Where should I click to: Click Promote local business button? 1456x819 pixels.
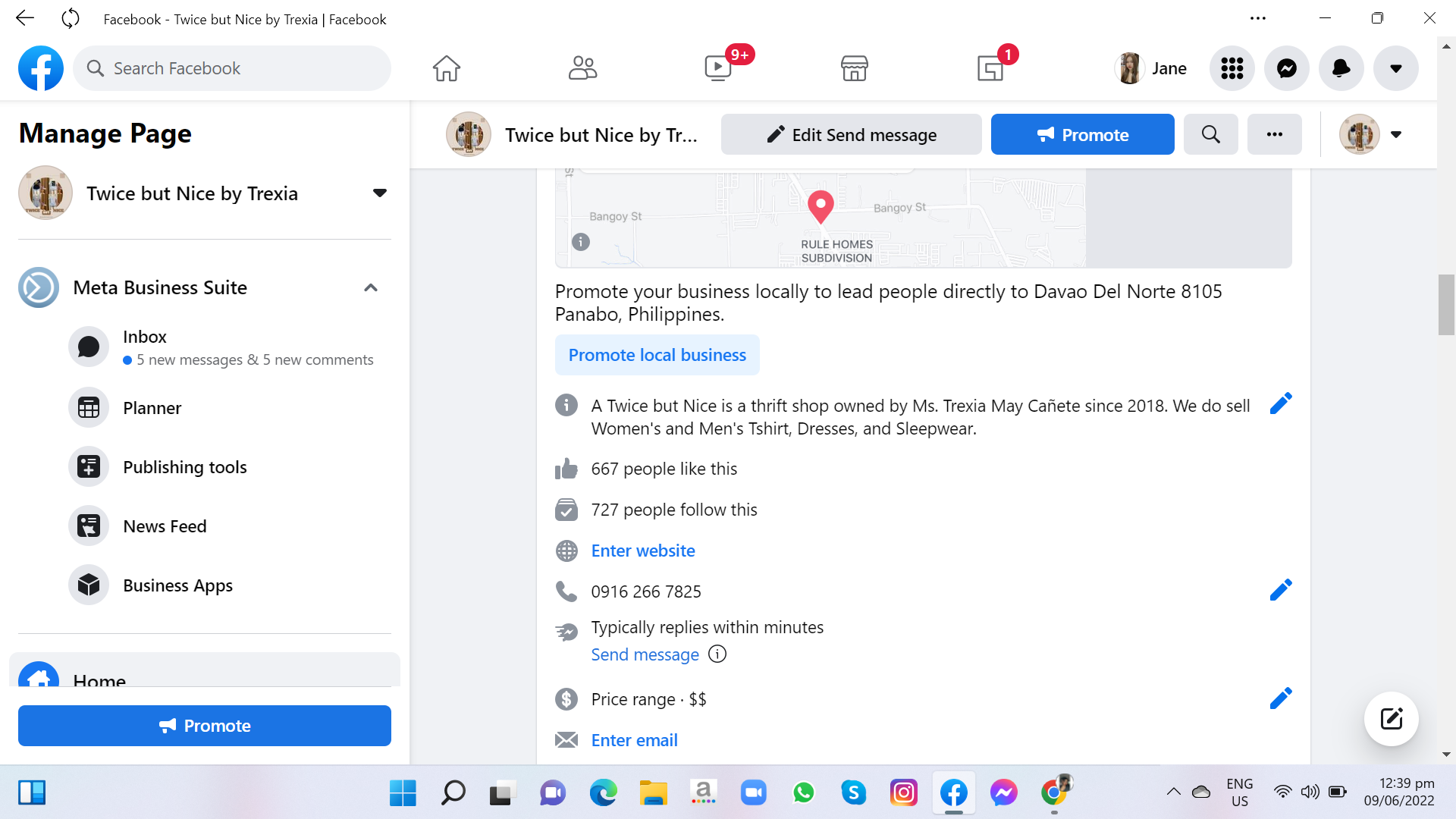coord(657,355)
